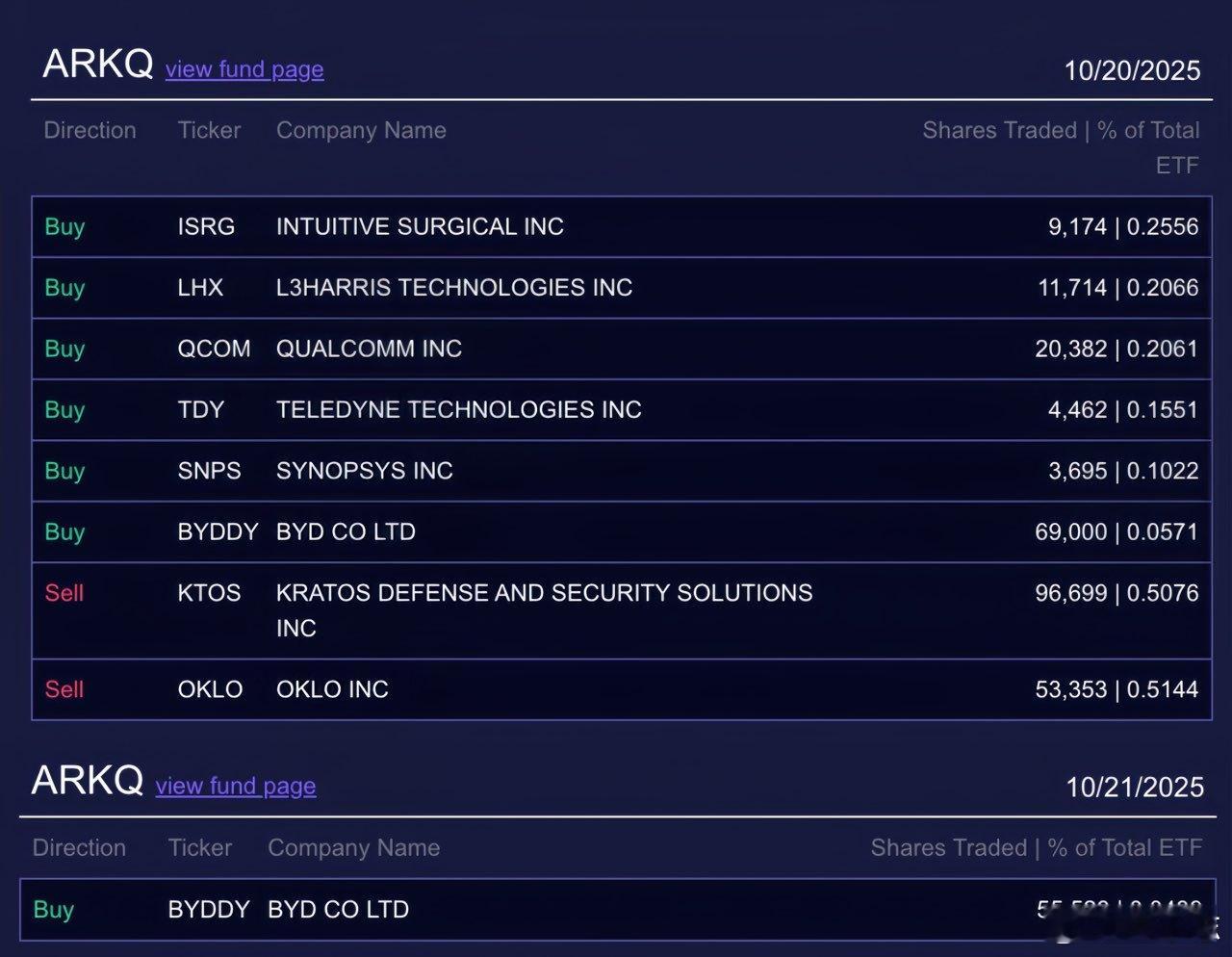Image resolution: width=1232 pixels, height=957 pixels.
Task: Select the value 20,382 | 0.2061
Action: (1116, 349)
